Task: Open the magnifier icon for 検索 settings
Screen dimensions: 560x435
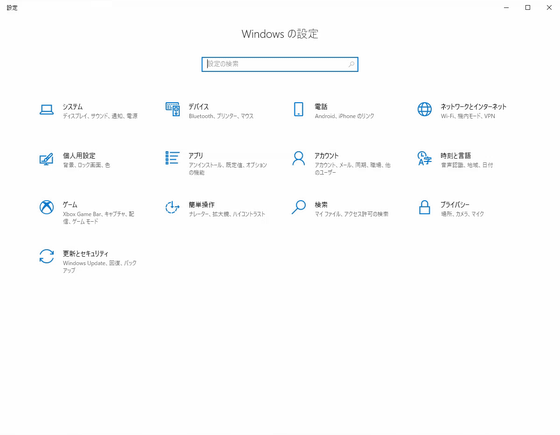Action: pos(299,207)
